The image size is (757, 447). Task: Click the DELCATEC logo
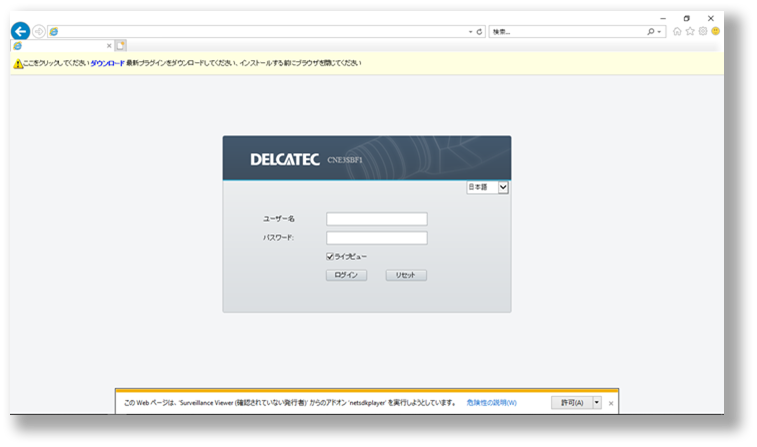click(285, 160)
